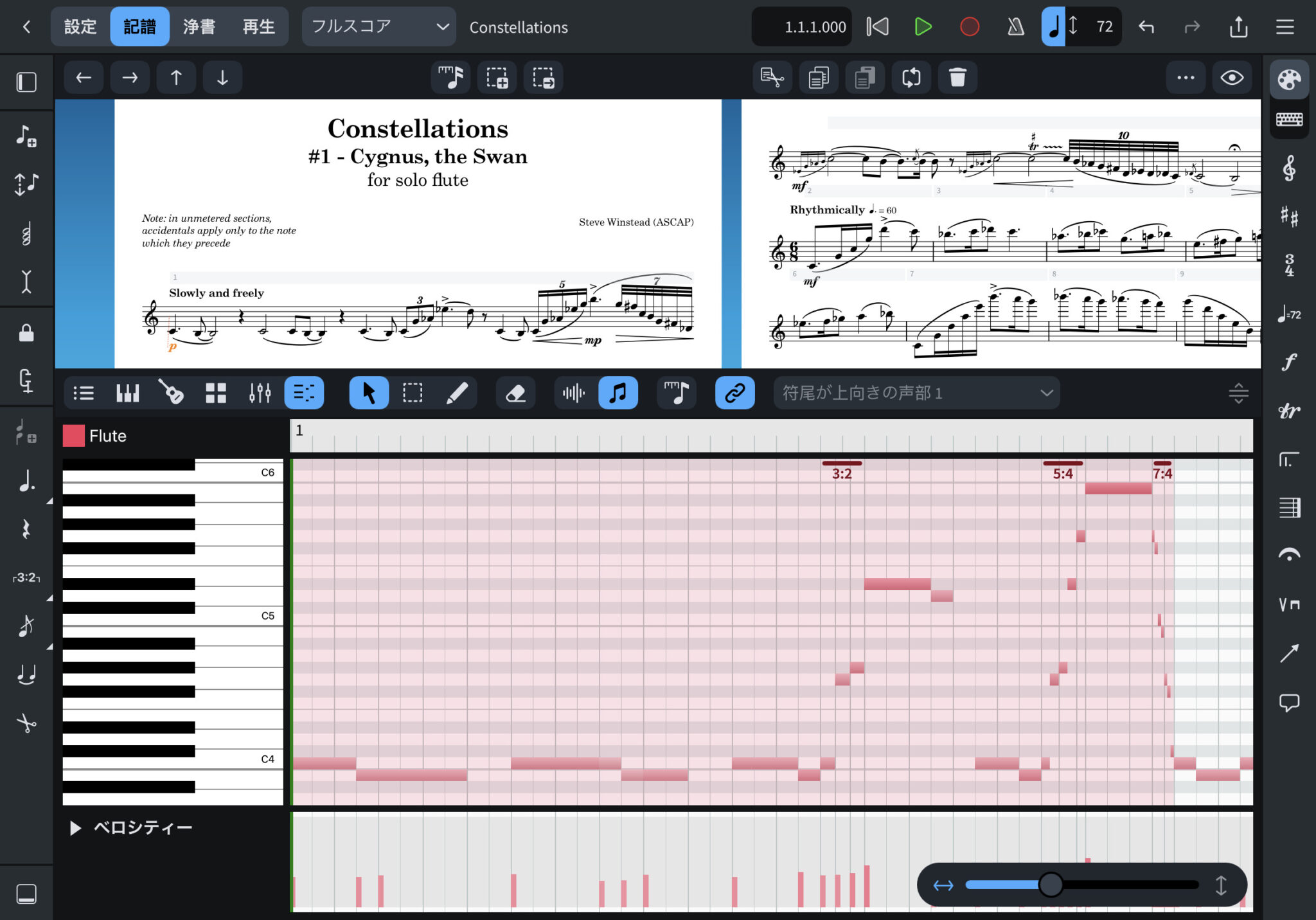This screenshot has height=920, width=1316.
Task: Open the フルスコア layout dropdown
Action: [x=378, y=26]
